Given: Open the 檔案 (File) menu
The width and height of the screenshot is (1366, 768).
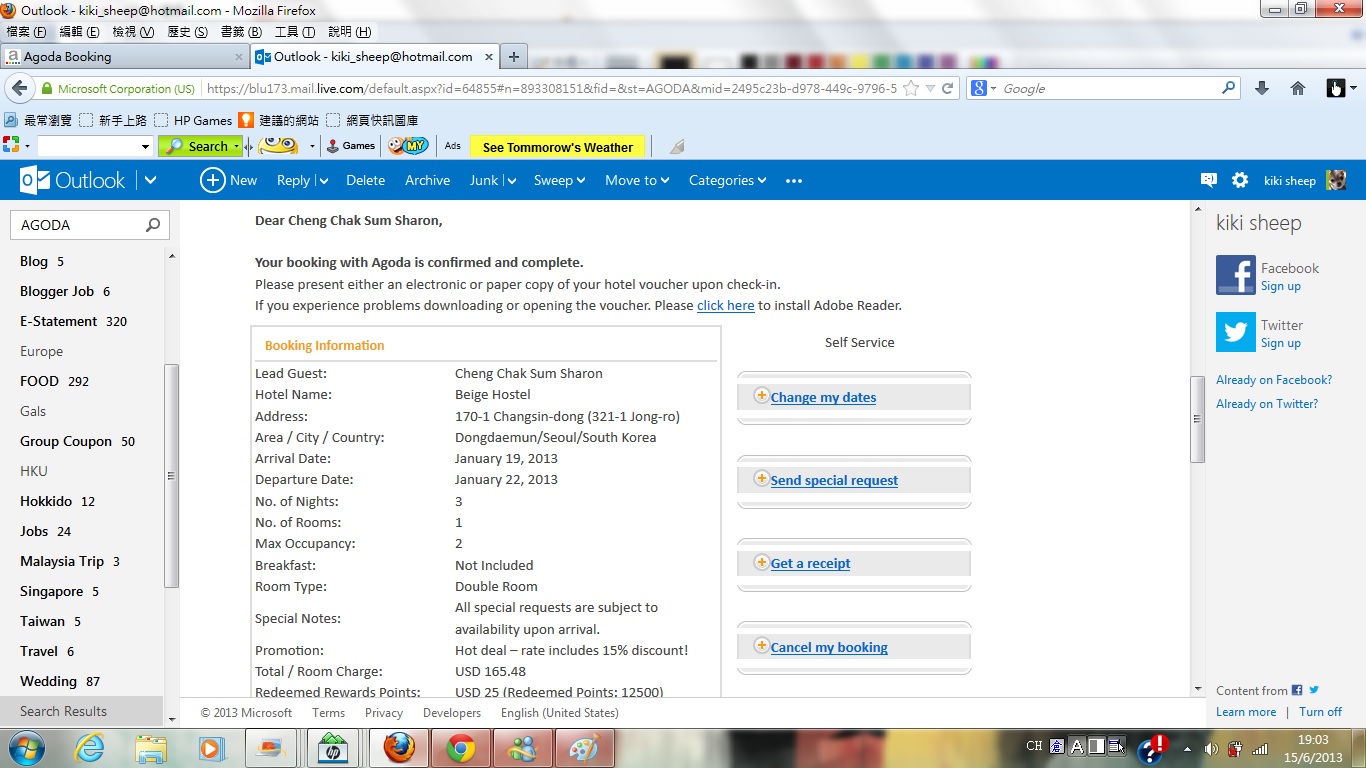Looking at the screenshot, I should coord(26,32).
